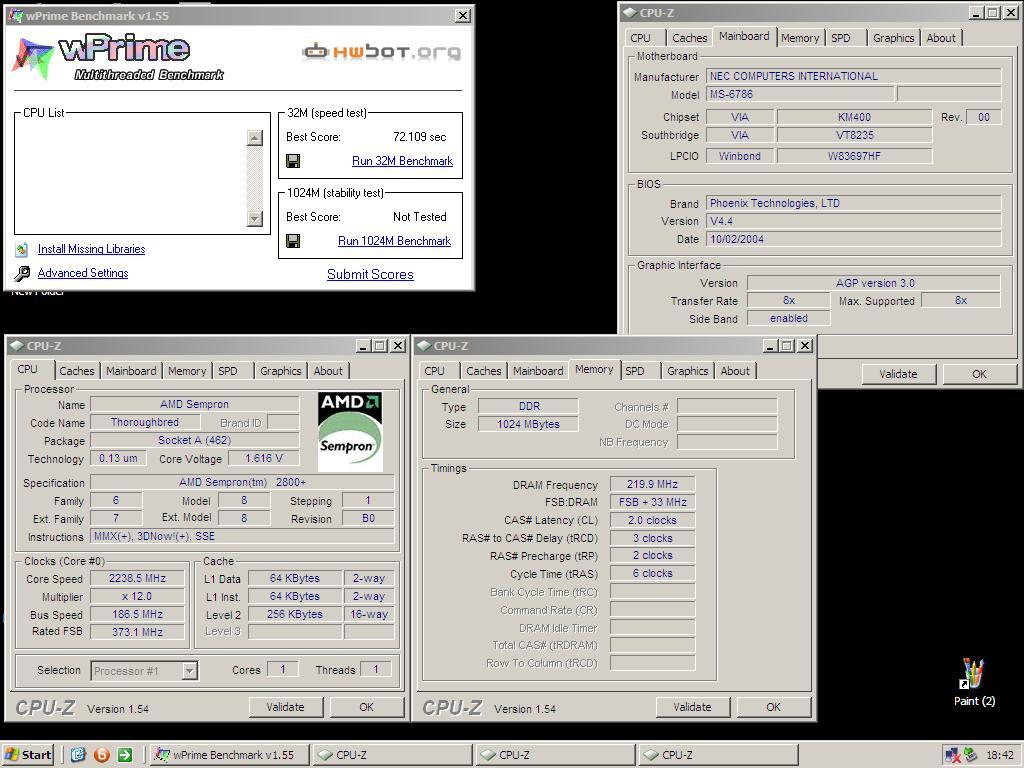Image resolution: width=1024 pixels, height=768 pixels.
Task: Click the Install Missing Libraries icon
Action: coord(22,249)
